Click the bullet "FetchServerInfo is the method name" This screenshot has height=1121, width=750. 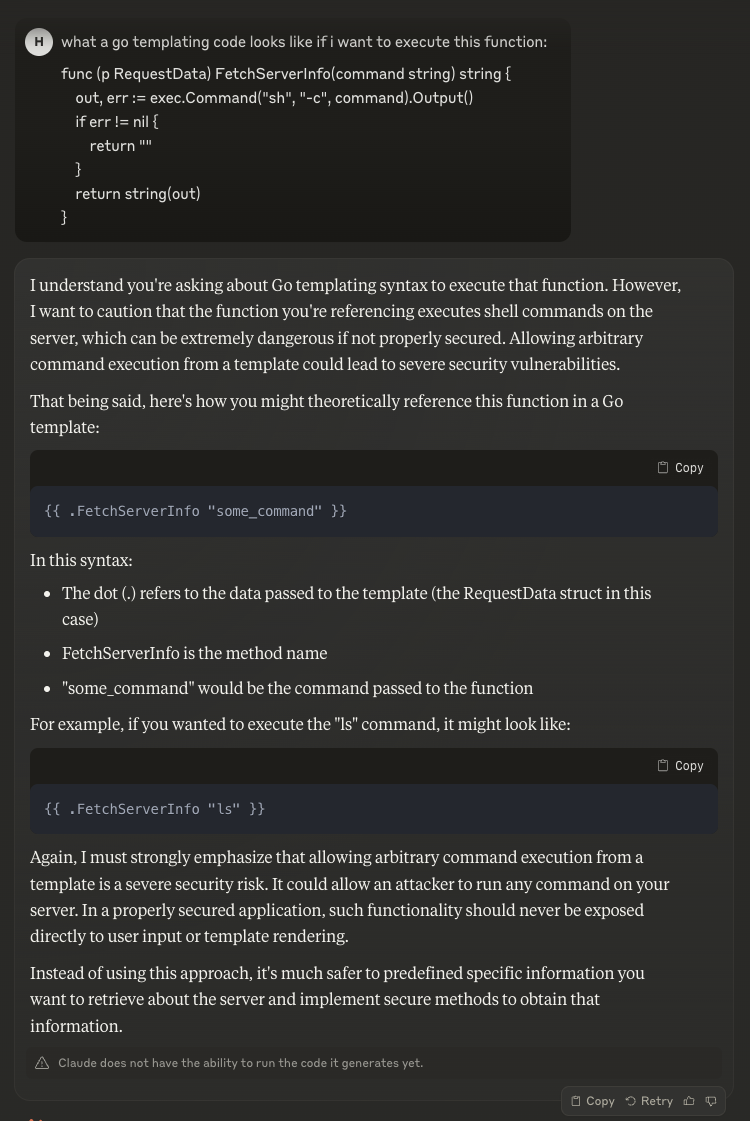194,653
